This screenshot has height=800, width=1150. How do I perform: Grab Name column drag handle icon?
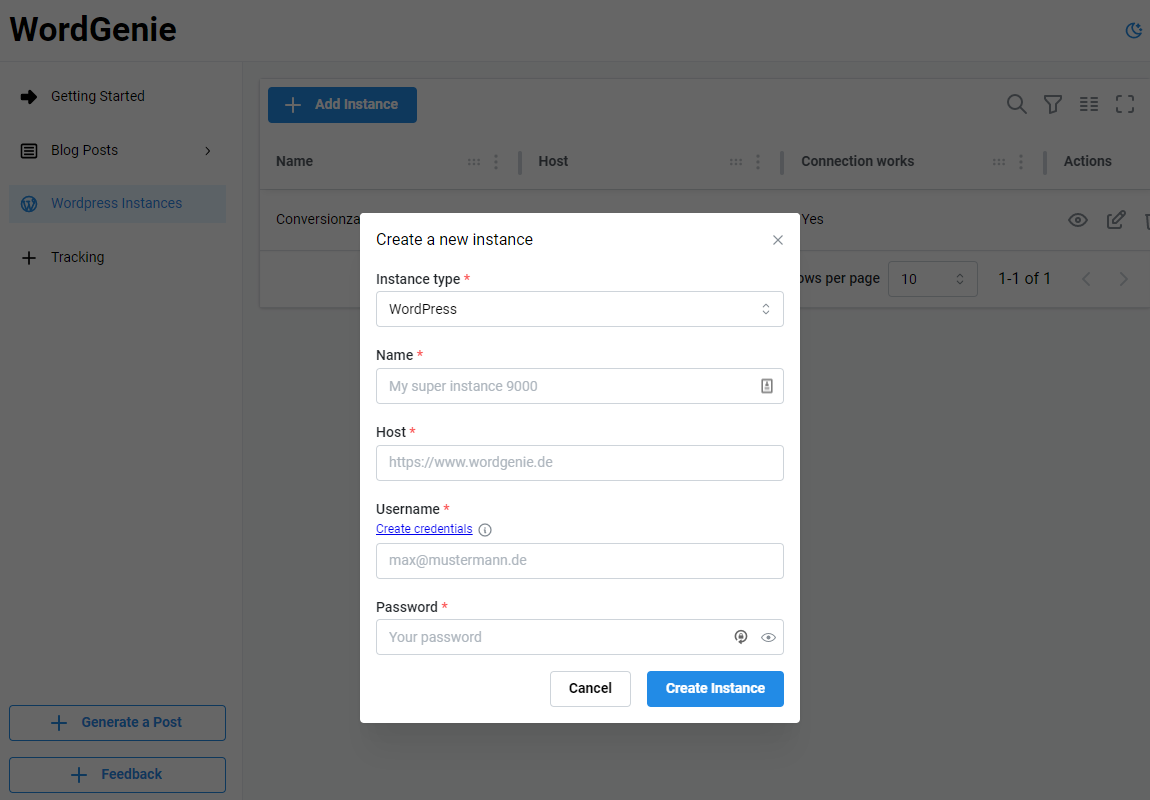(x=474, y=162)
